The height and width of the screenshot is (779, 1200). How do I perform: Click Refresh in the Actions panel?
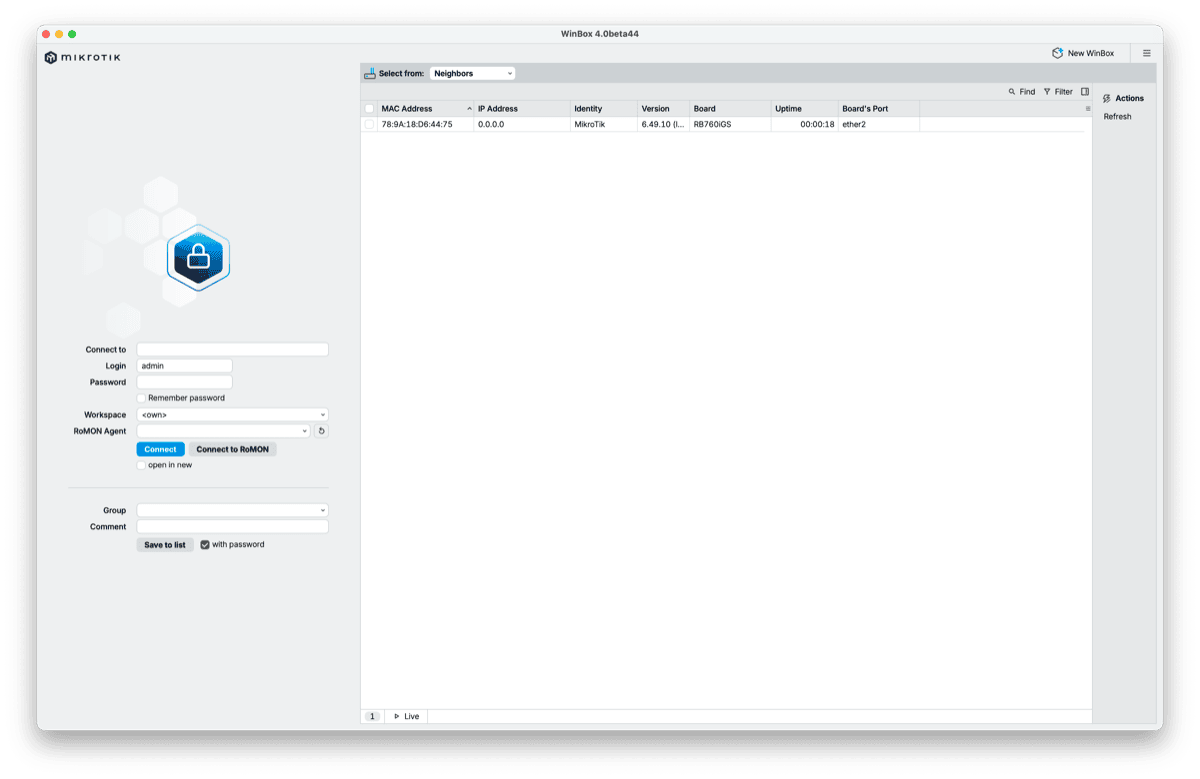tap(1116, 116)
